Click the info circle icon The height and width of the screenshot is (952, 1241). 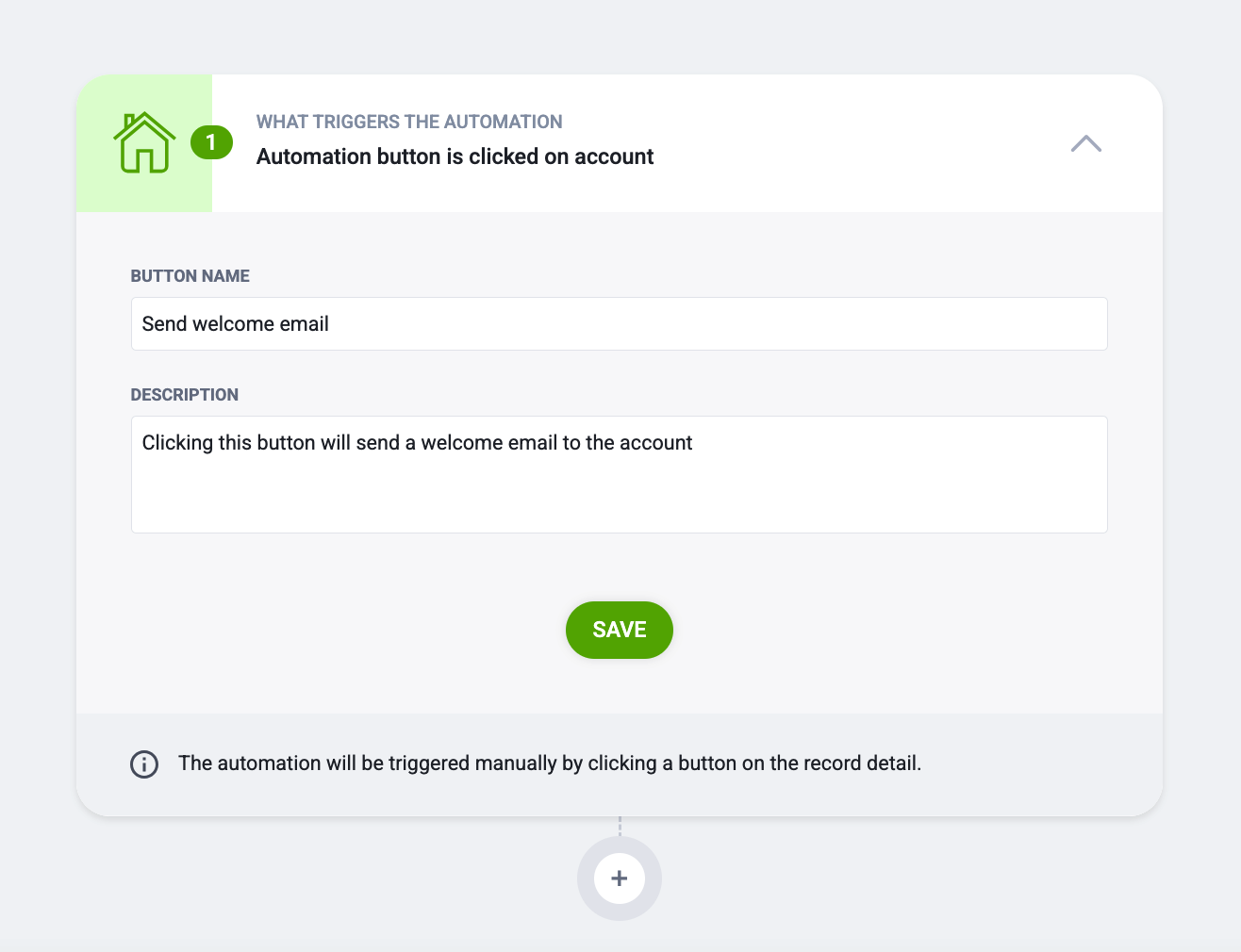[x=144, y=763]
